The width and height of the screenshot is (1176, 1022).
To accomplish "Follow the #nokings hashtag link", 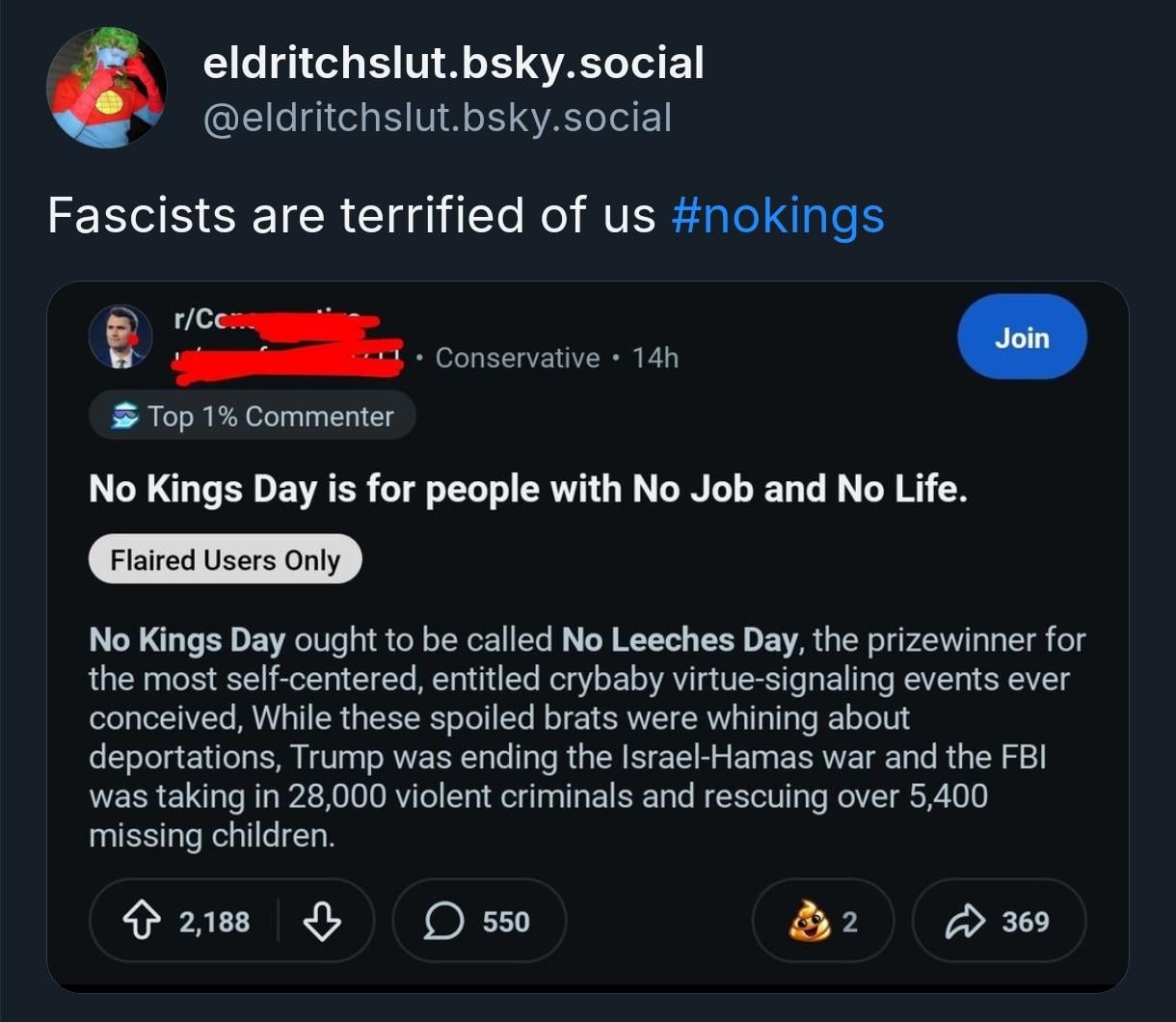I will point(777,215).
